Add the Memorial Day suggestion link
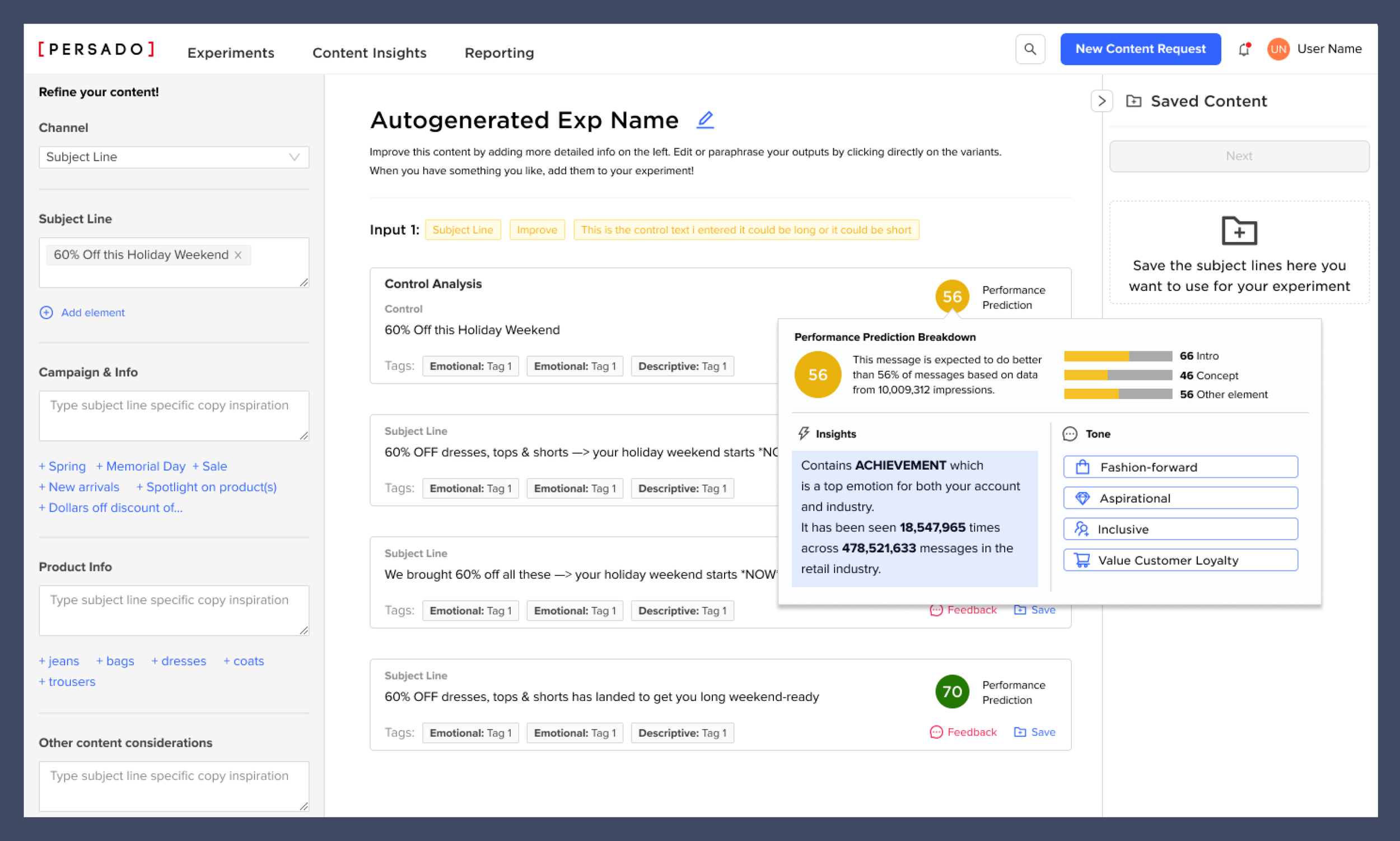This screenshot has width=1400, height=841. [x=141, y=466]
